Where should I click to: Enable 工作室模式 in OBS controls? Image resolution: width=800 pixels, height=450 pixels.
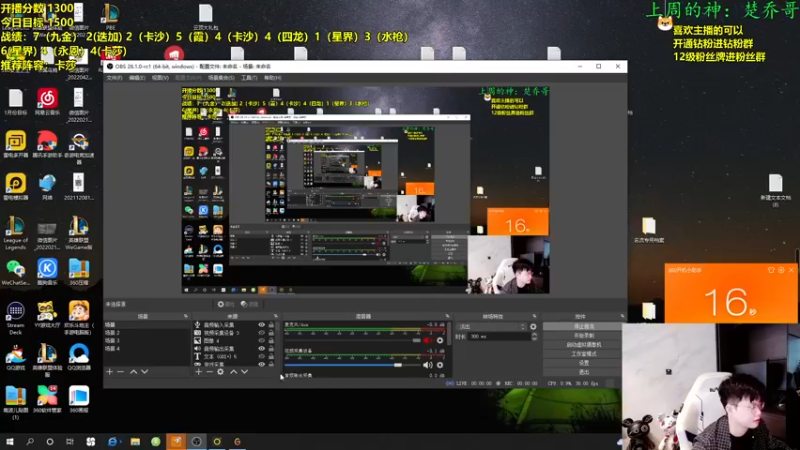[583, 354]
